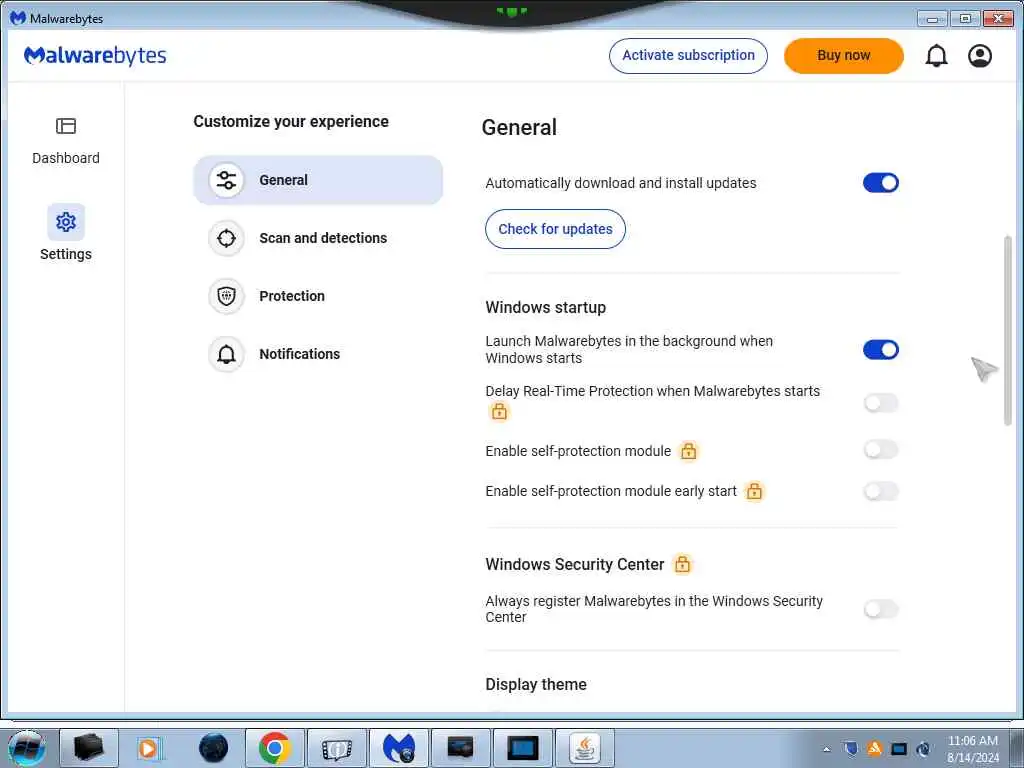Click the taskbar clock showing 11:06 AM

tap(973, 749)
